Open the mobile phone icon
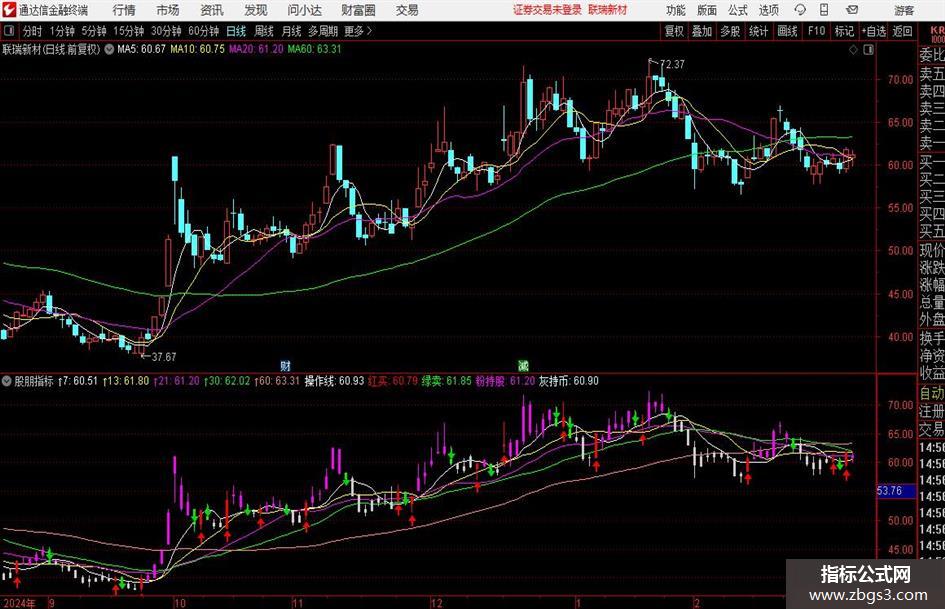This screenshot has height=609, width=945. pos(824,10)
